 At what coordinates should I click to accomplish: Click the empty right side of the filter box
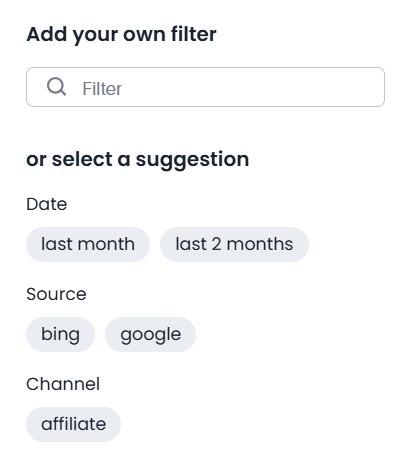click(300, 87)
